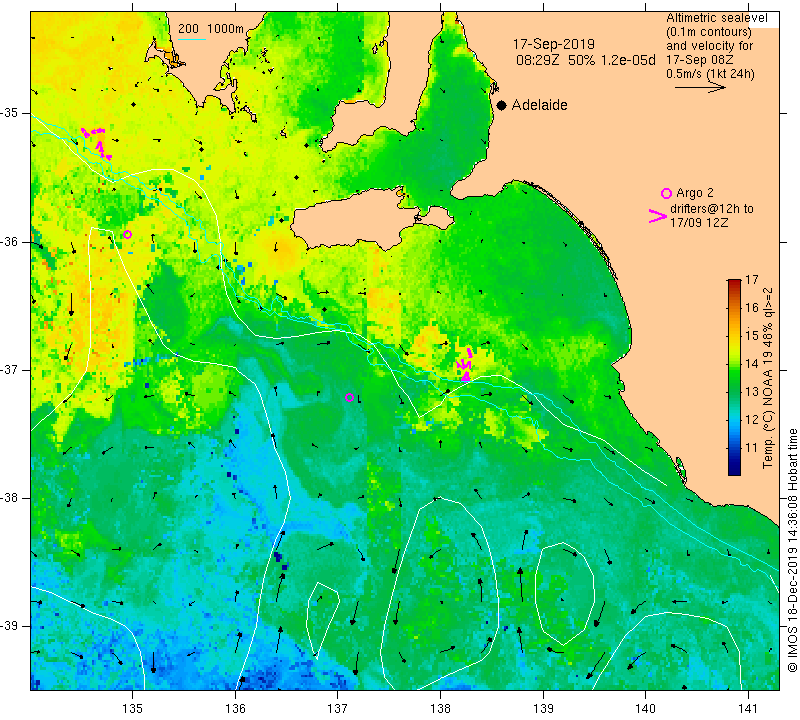Viewport: 800px width, 720px height.
Task: Click the '08:29Z 50% 1.2e-05d' text
Action: point(586,60)
